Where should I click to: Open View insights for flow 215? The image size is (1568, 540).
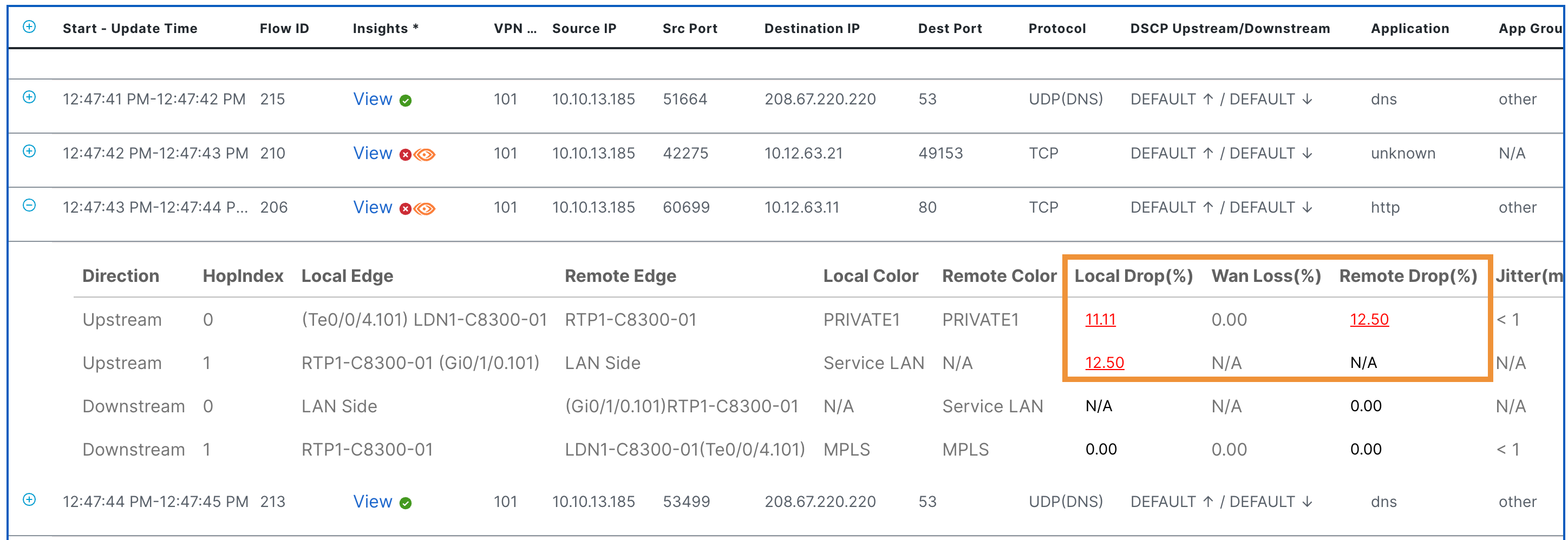373,99
